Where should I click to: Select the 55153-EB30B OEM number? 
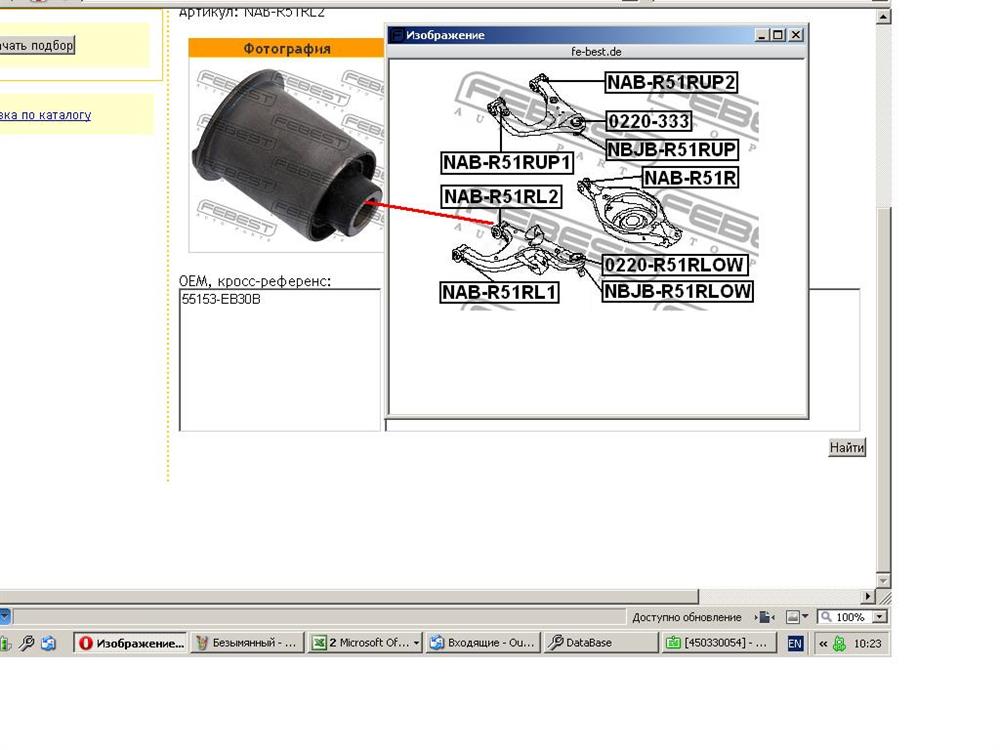click(221, 299)
